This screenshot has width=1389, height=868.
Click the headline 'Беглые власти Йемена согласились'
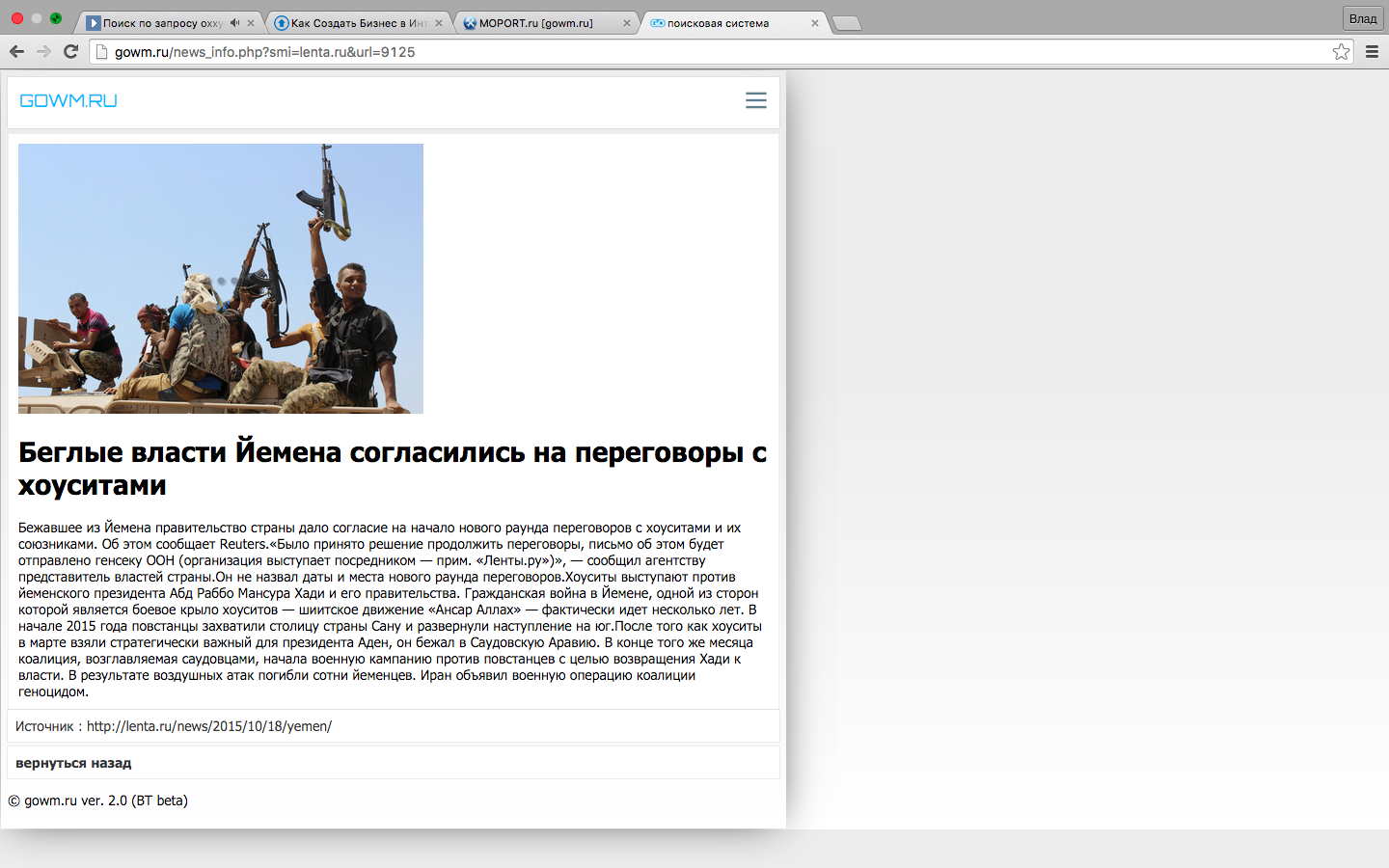(x=393, y=469)
